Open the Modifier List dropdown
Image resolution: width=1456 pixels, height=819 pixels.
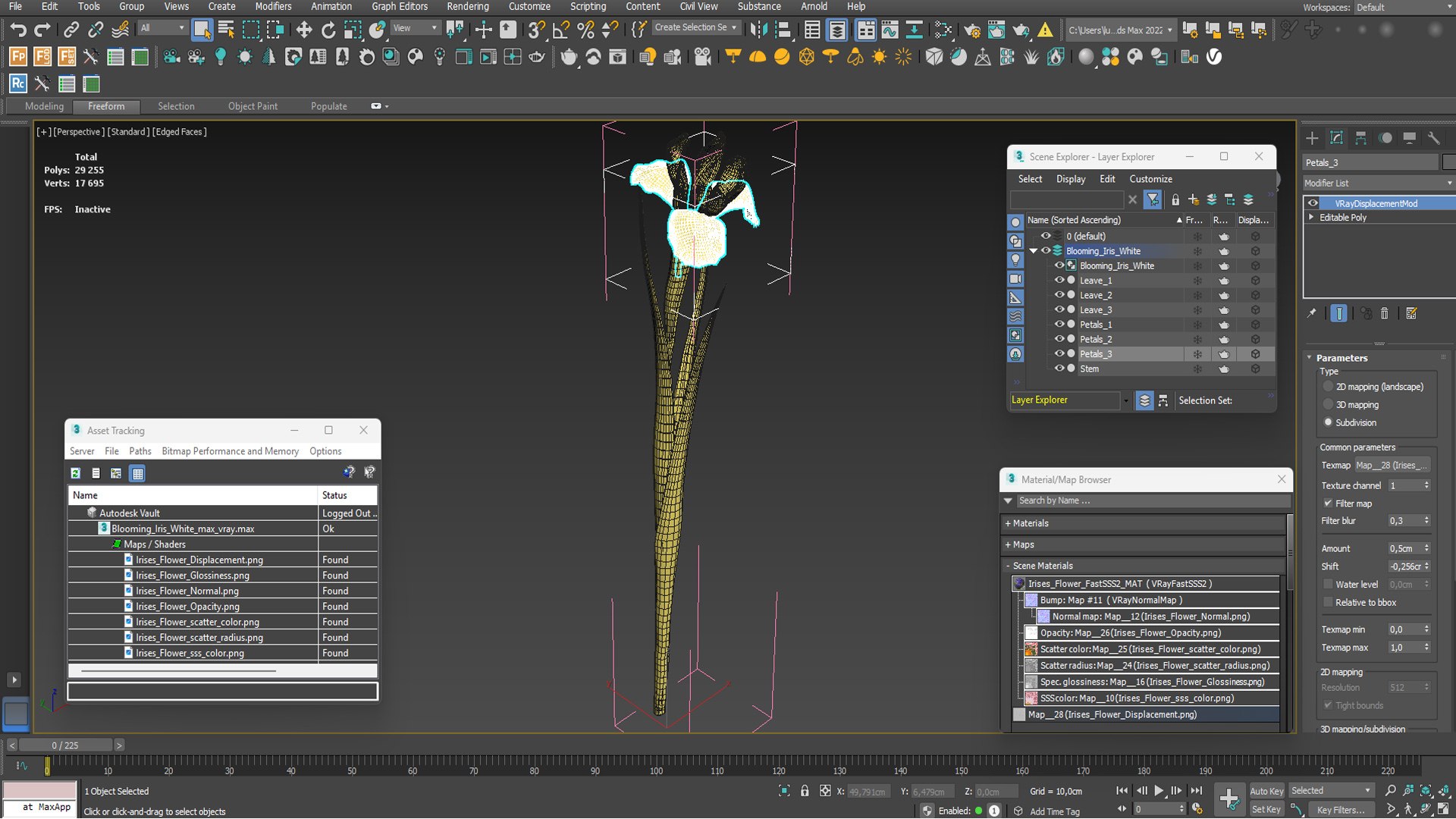[1379, 183]
